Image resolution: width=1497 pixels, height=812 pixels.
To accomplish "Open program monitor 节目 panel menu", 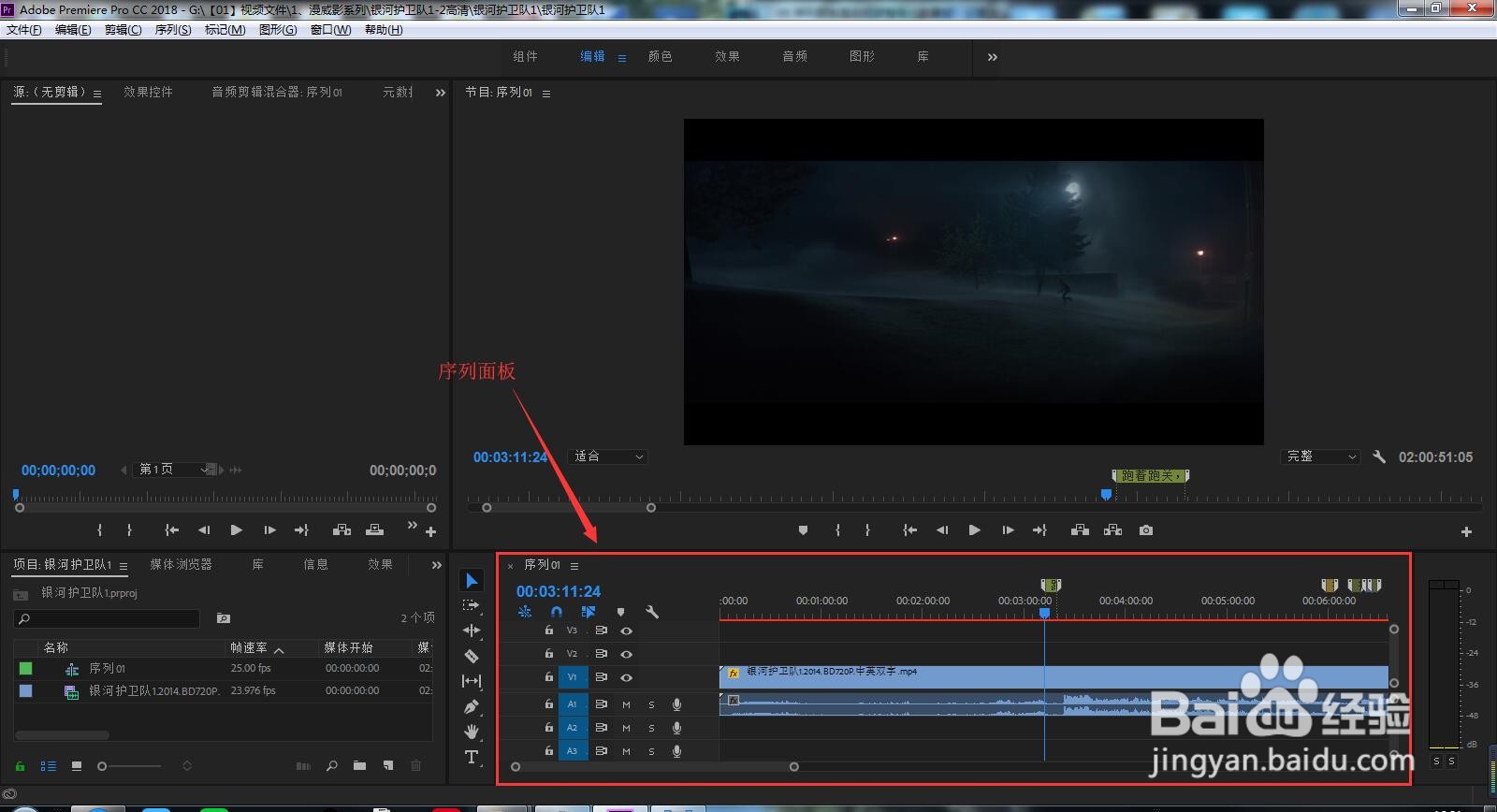I will click(x=546, y=93).
